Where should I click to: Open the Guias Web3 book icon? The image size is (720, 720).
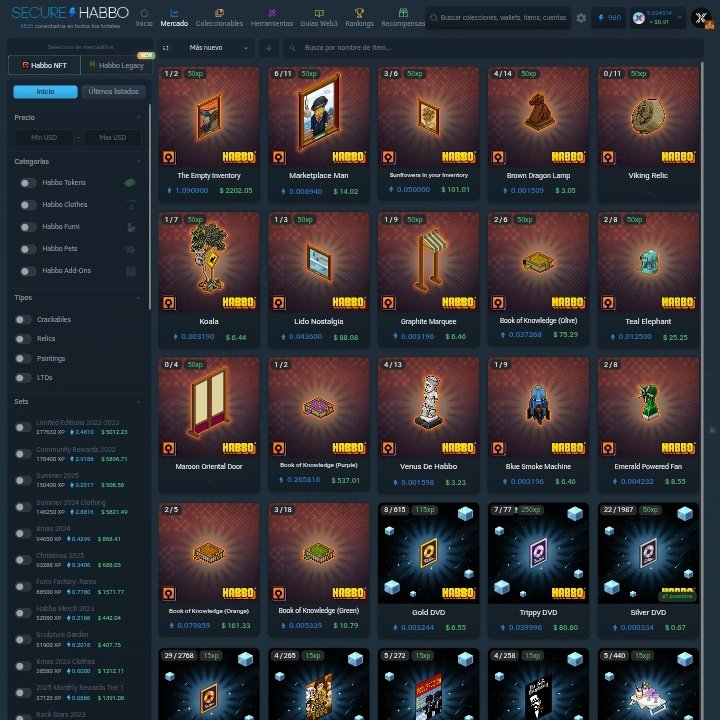(319, 13)
